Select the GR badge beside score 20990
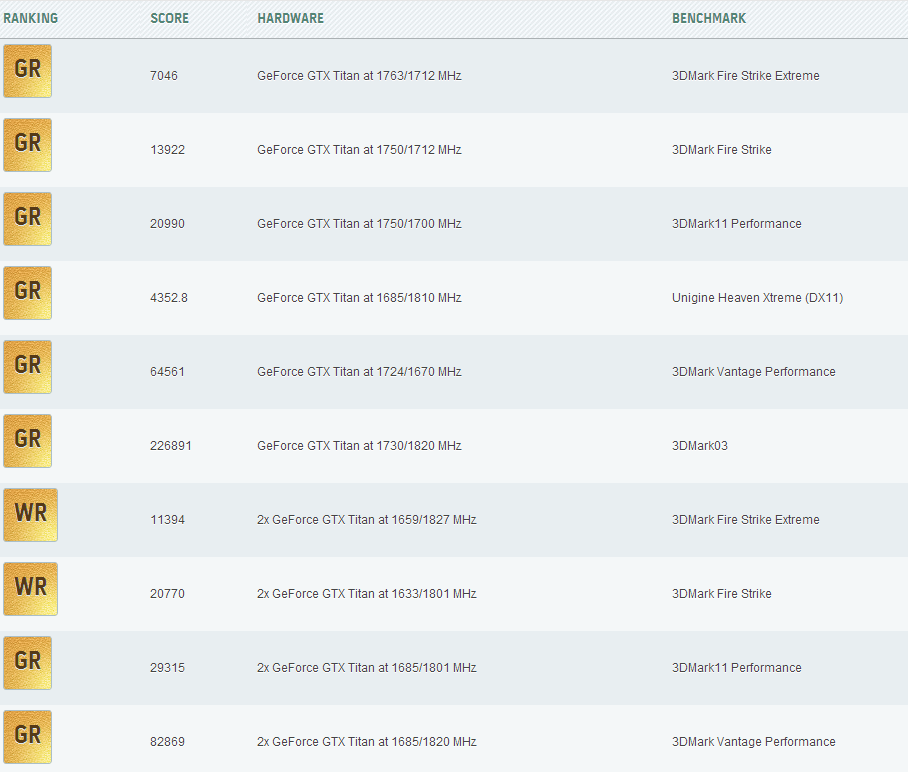 [x=27, y=219]
